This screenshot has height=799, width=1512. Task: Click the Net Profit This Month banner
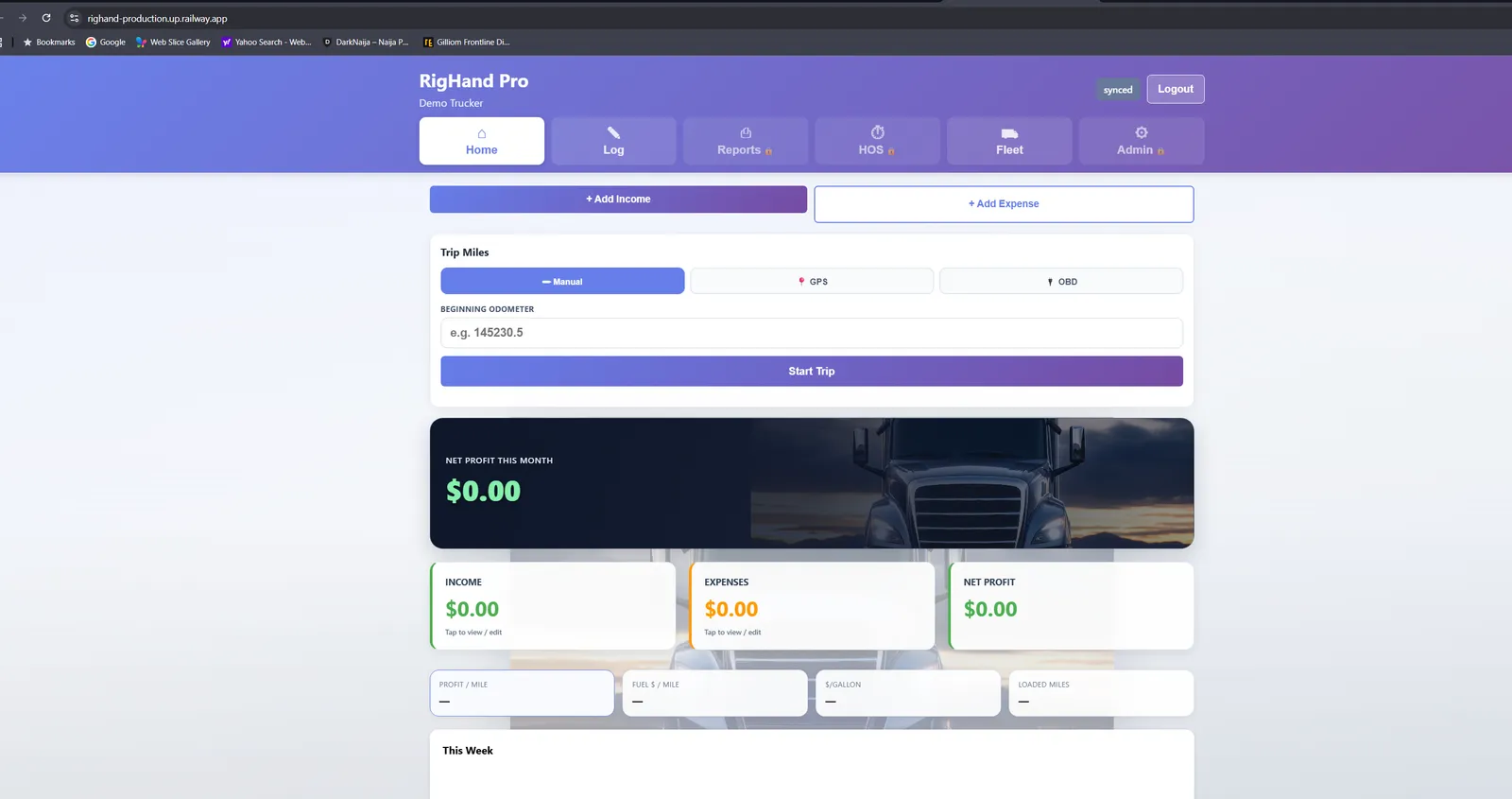click(x=812, y=483)
